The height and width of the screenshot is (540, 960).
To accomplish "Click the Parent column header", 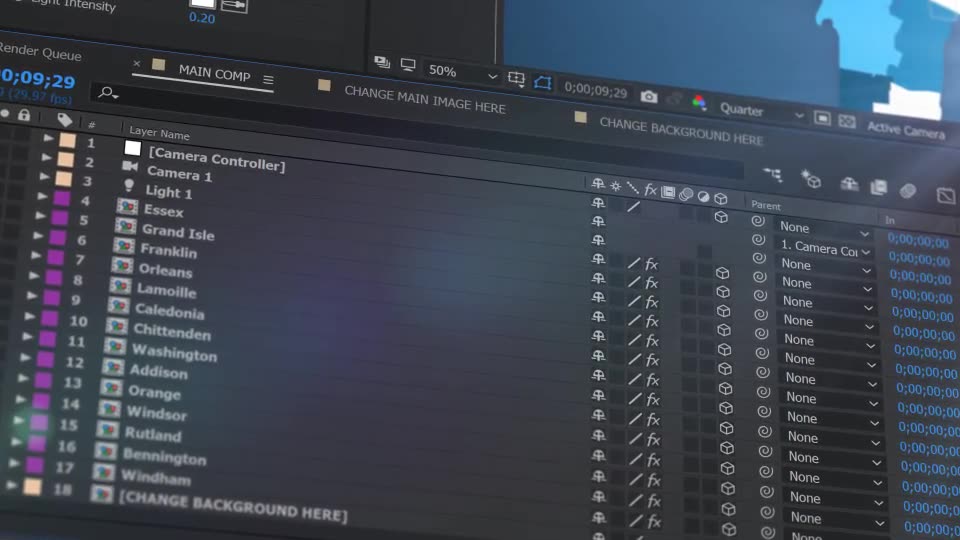I will 766,205.
